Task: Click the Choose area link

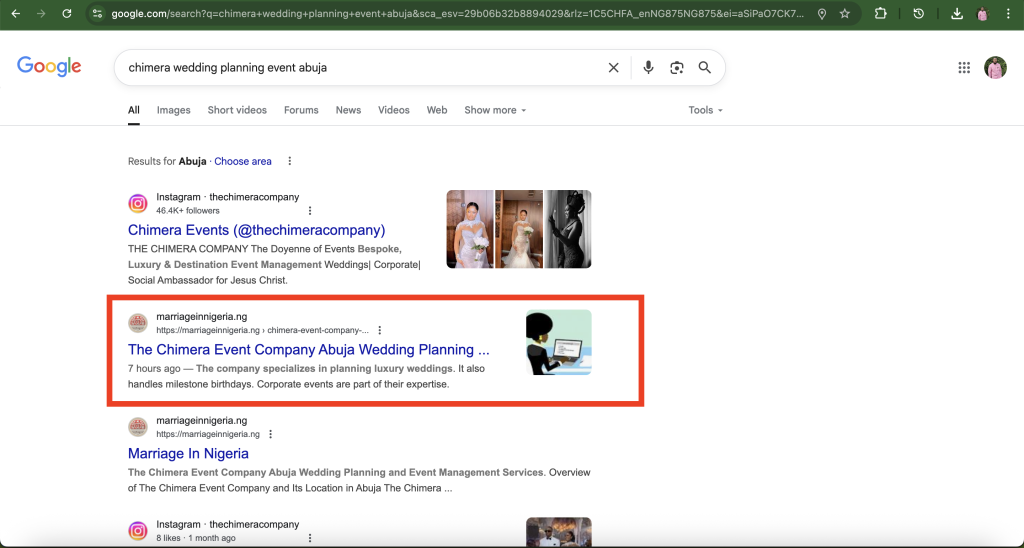Action: click(243, 161)
